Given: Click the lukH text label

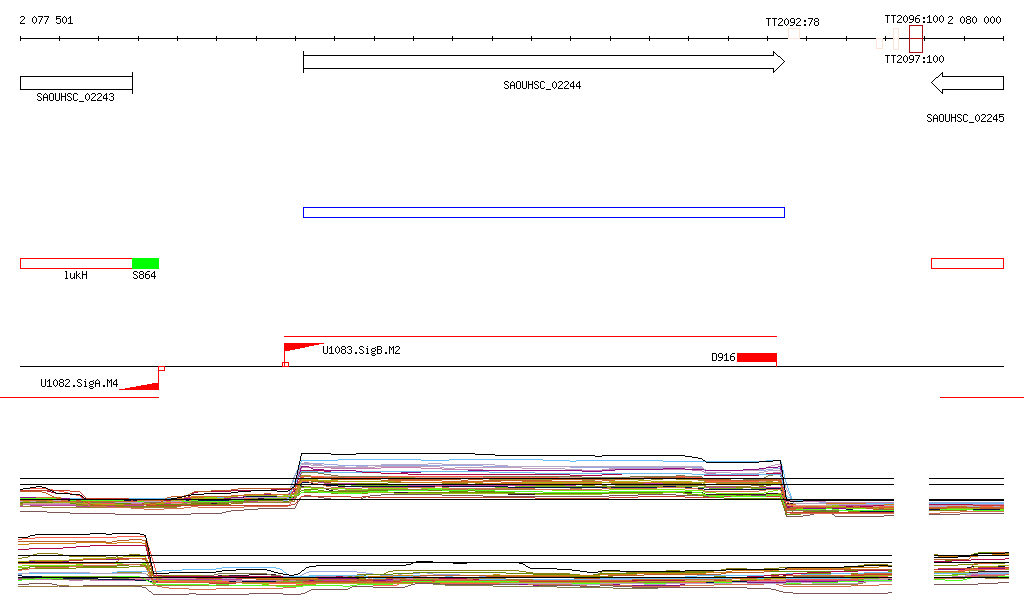Looking at the screenshot, I should point(76,276).
